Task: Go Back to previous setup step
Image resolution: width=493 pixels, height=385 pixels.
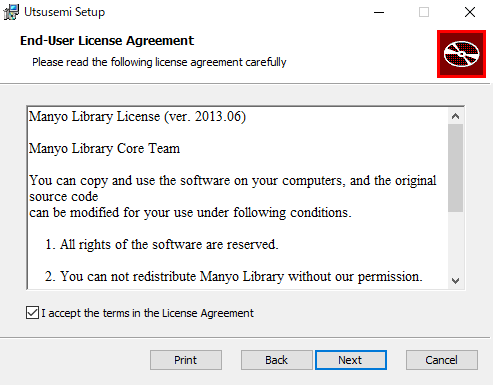Action: tap(277, 360)
